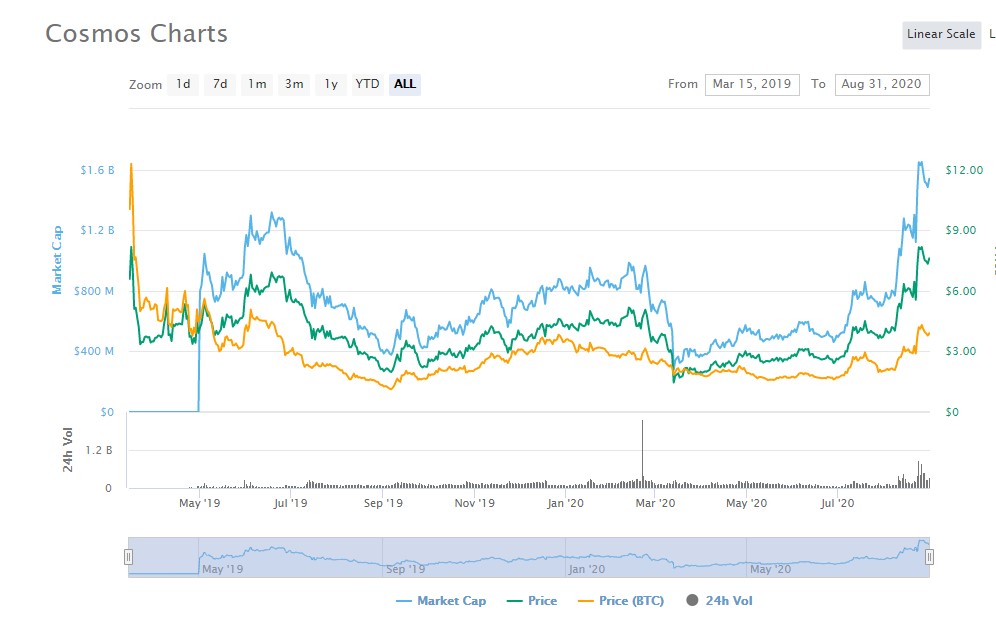
Task: Grab the right navigator range handle
Action: (929, 557)
